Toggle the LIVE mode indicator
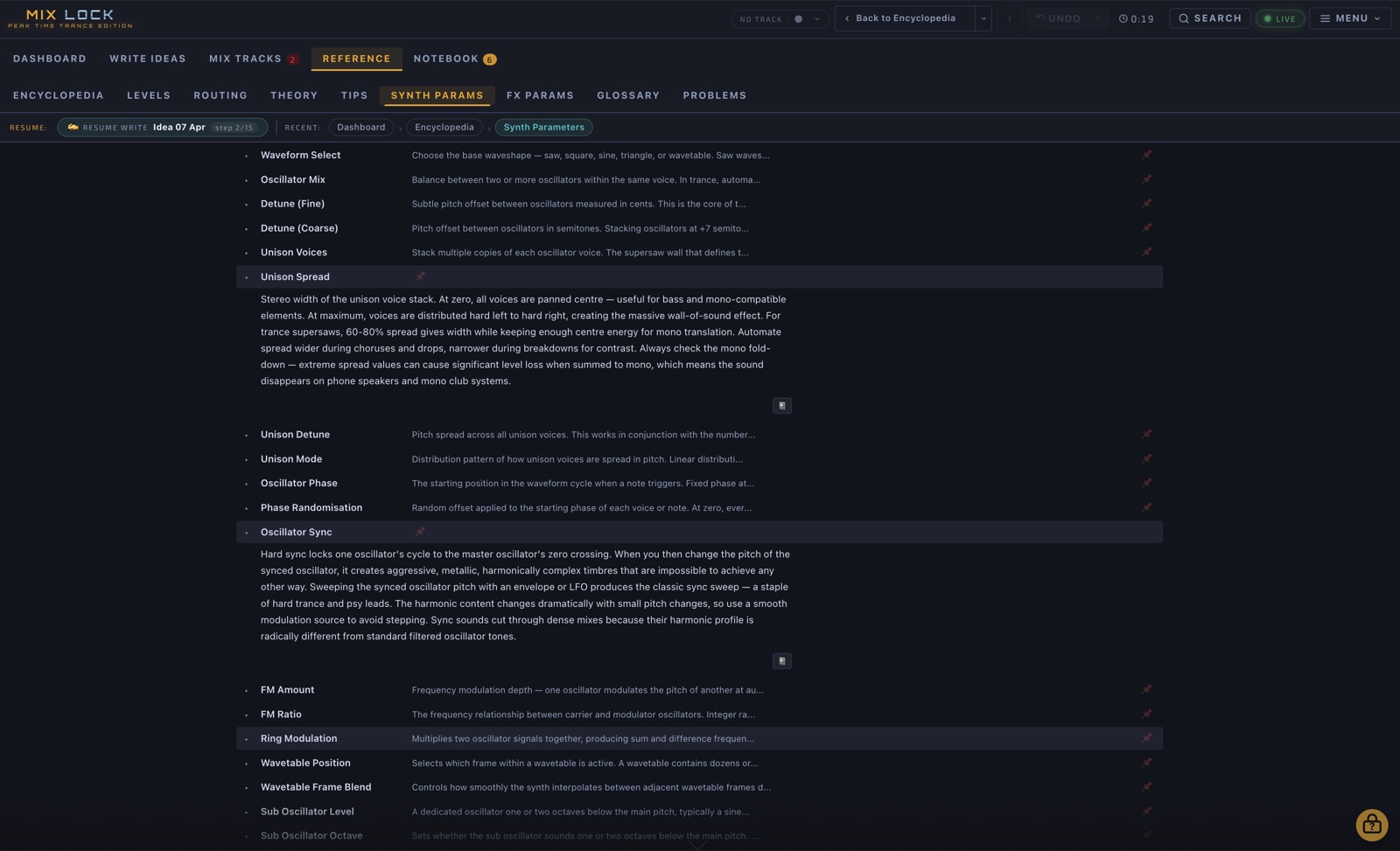 point(1279,18)
